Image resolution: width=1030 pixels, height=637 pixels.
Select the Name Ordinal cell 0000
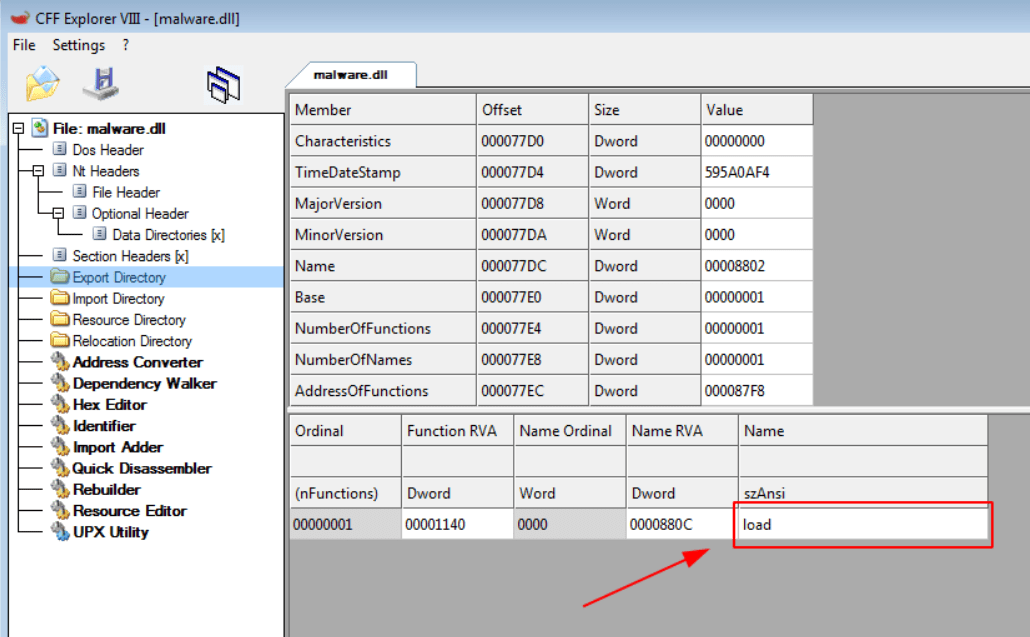coord(570,525)
